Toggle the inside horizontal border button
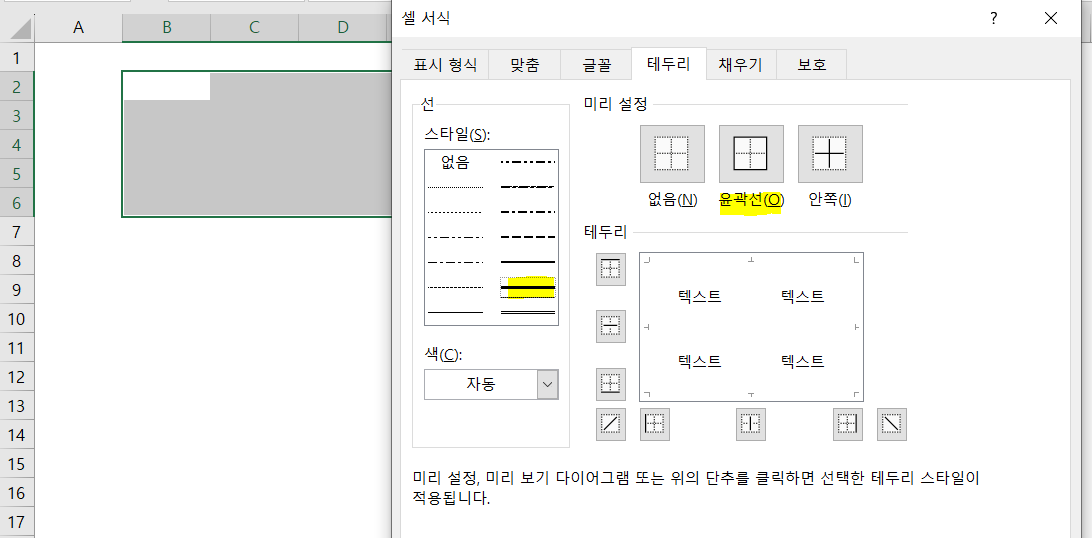The height and width of the screenshot is (538, 1092). 611,326
